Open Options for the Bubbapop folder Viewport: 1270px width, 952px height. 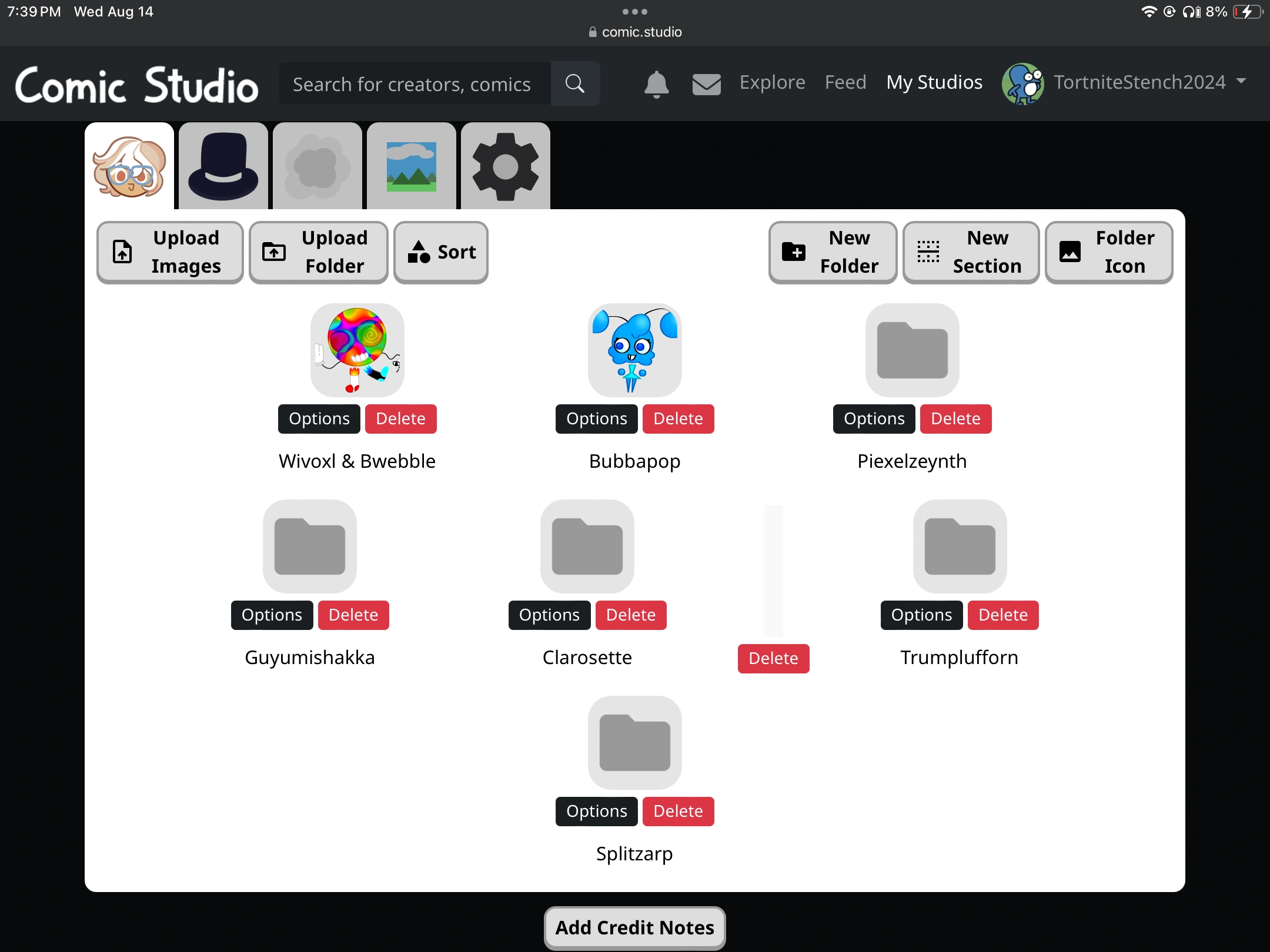click(596, 418)
